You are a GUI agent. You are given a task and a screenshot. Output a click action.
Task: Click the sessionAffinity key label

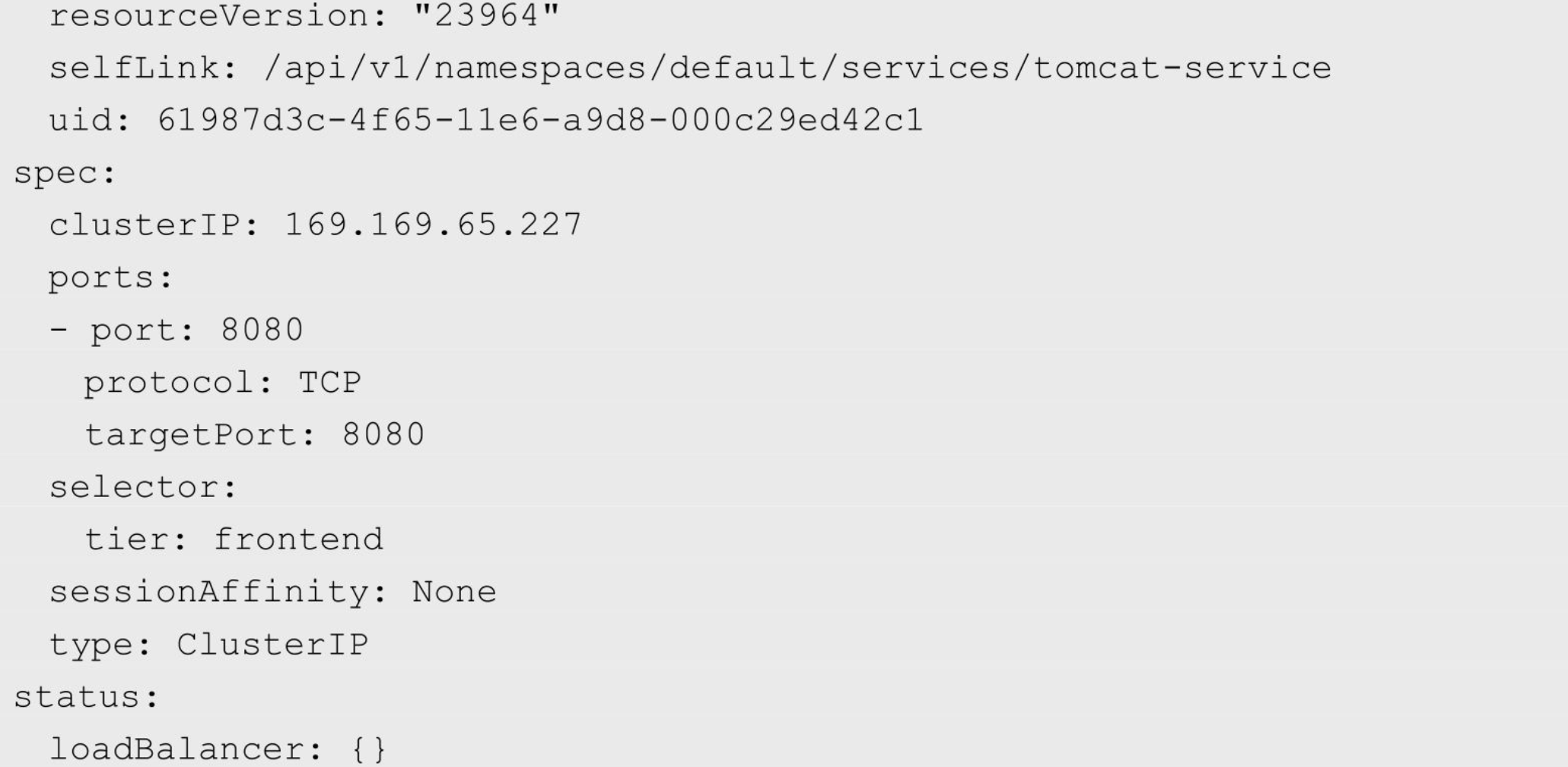click(x=209, y=592)
